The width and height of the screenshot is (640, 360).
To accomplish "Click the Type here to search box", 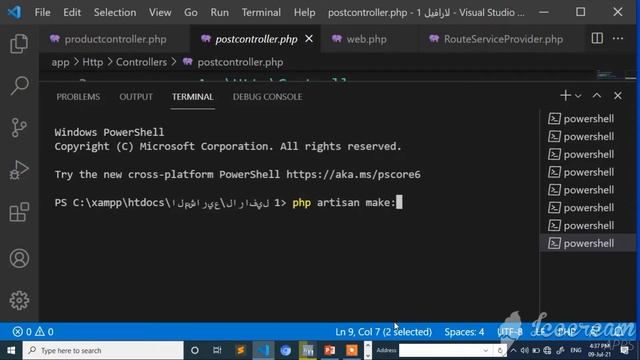I will click(x=103, y=350).
